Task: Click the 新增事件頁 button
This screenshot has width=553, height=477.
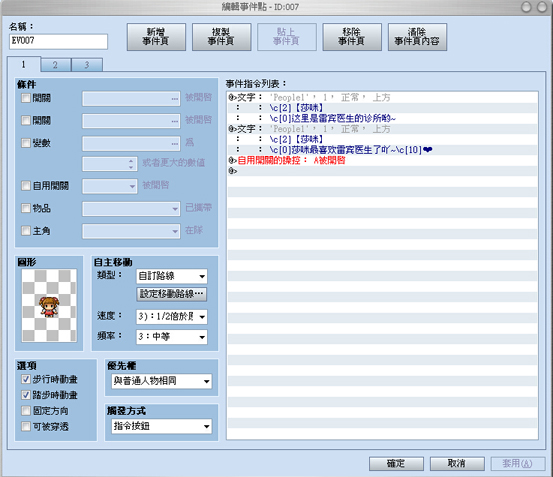Action: (156, 37)
